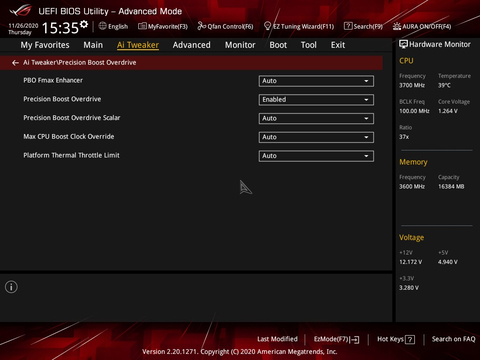Viewport: 480px width, 360px height.
Task: Open the Monitor tab
Action: point(240,45)
